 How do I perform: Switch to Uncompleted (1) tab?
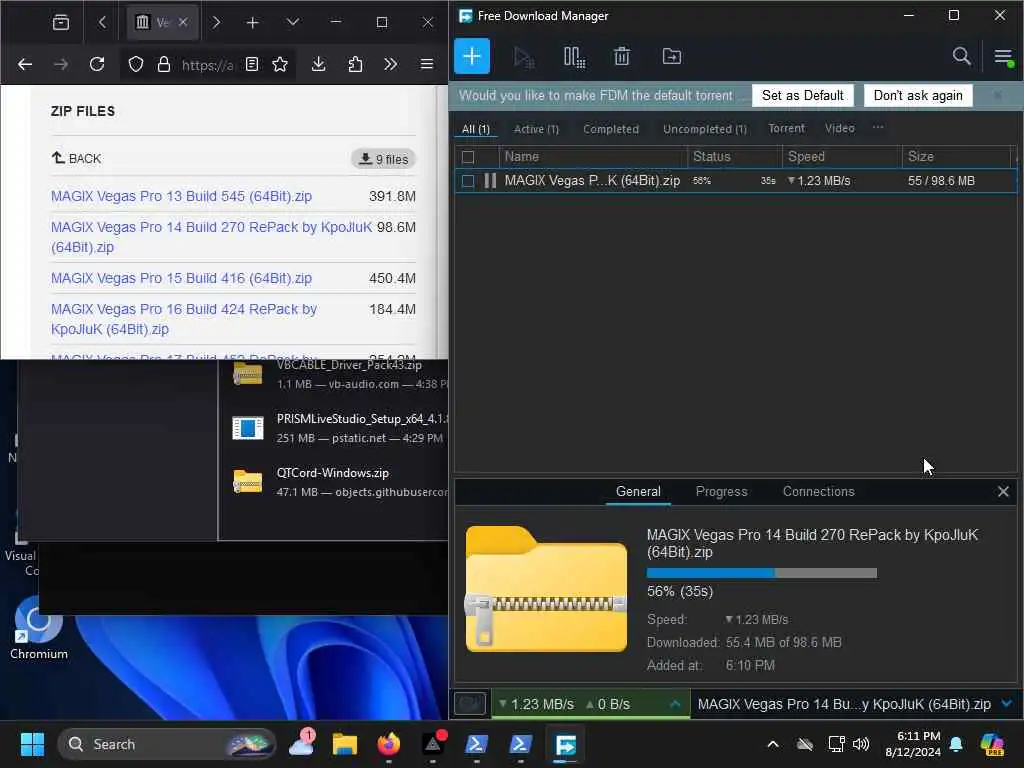705,129
